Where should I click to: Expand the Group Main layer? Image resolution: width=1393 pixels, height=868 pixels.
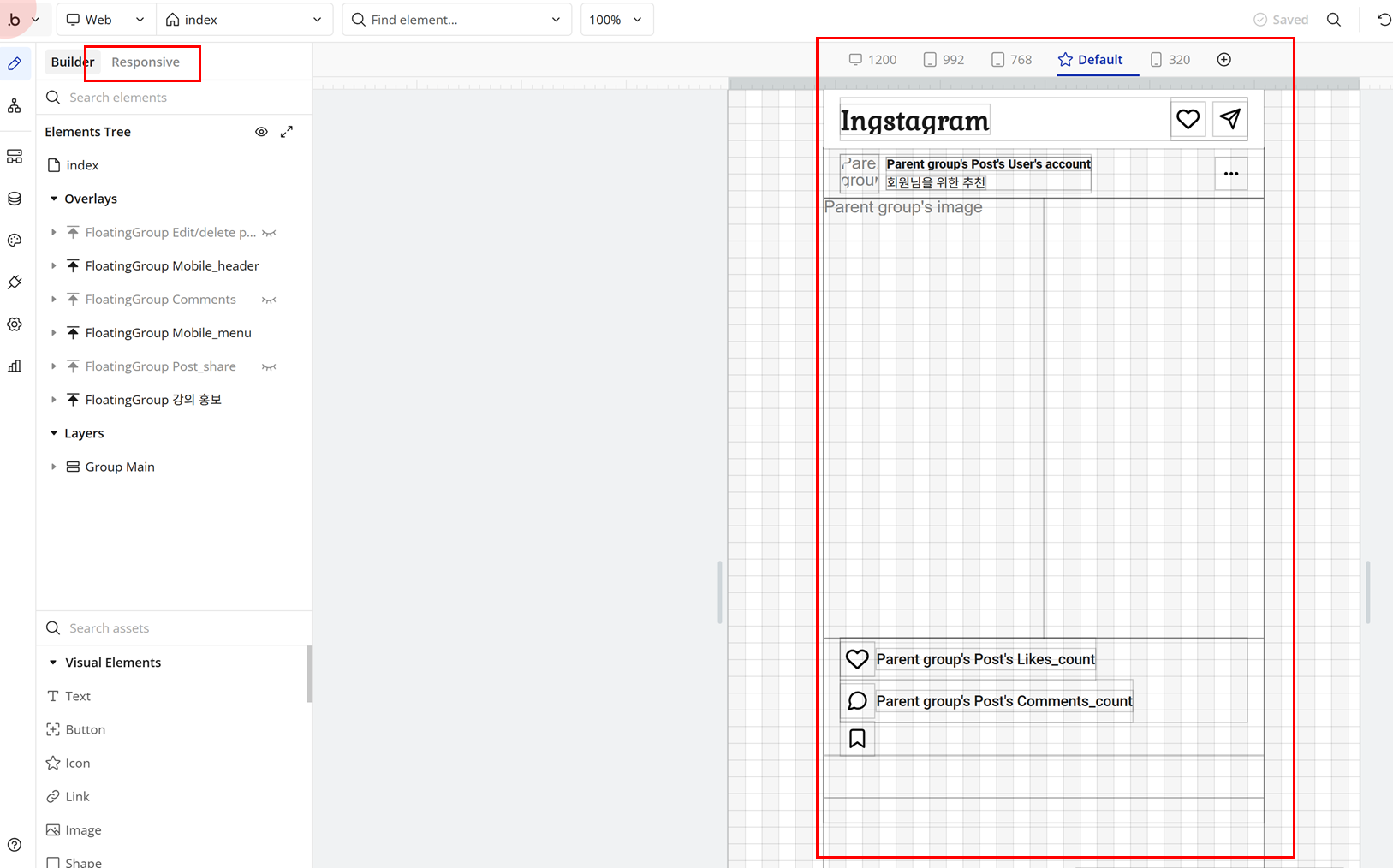53,467
